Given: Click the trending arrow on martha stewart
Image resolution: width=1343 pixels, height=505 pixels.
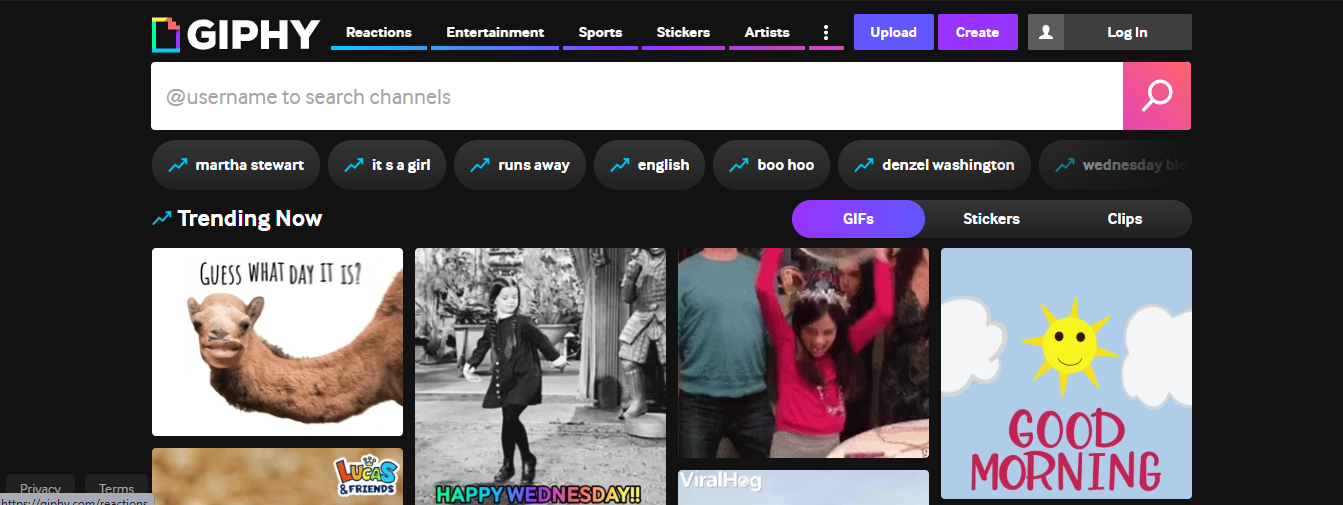Looking at the screenshot, I should (x=178, y=165).
